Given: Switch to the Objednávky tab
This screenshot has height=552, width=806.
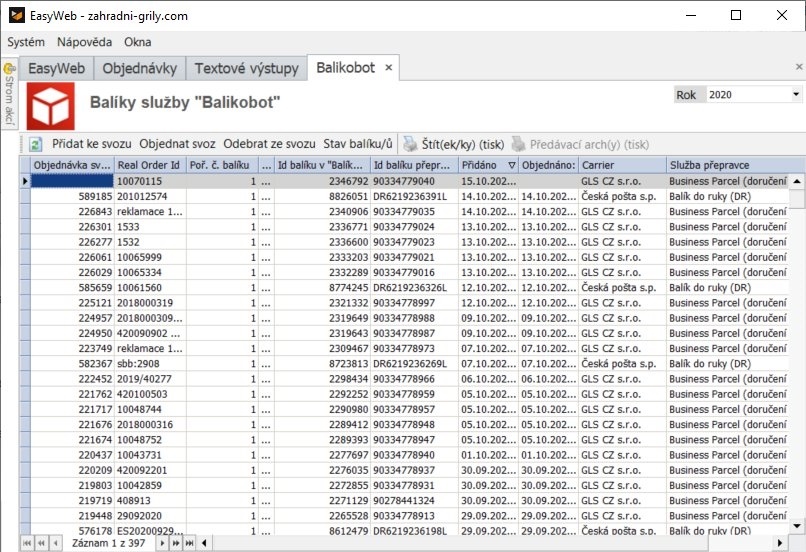Looking at the screenshot, I should 140,68.
